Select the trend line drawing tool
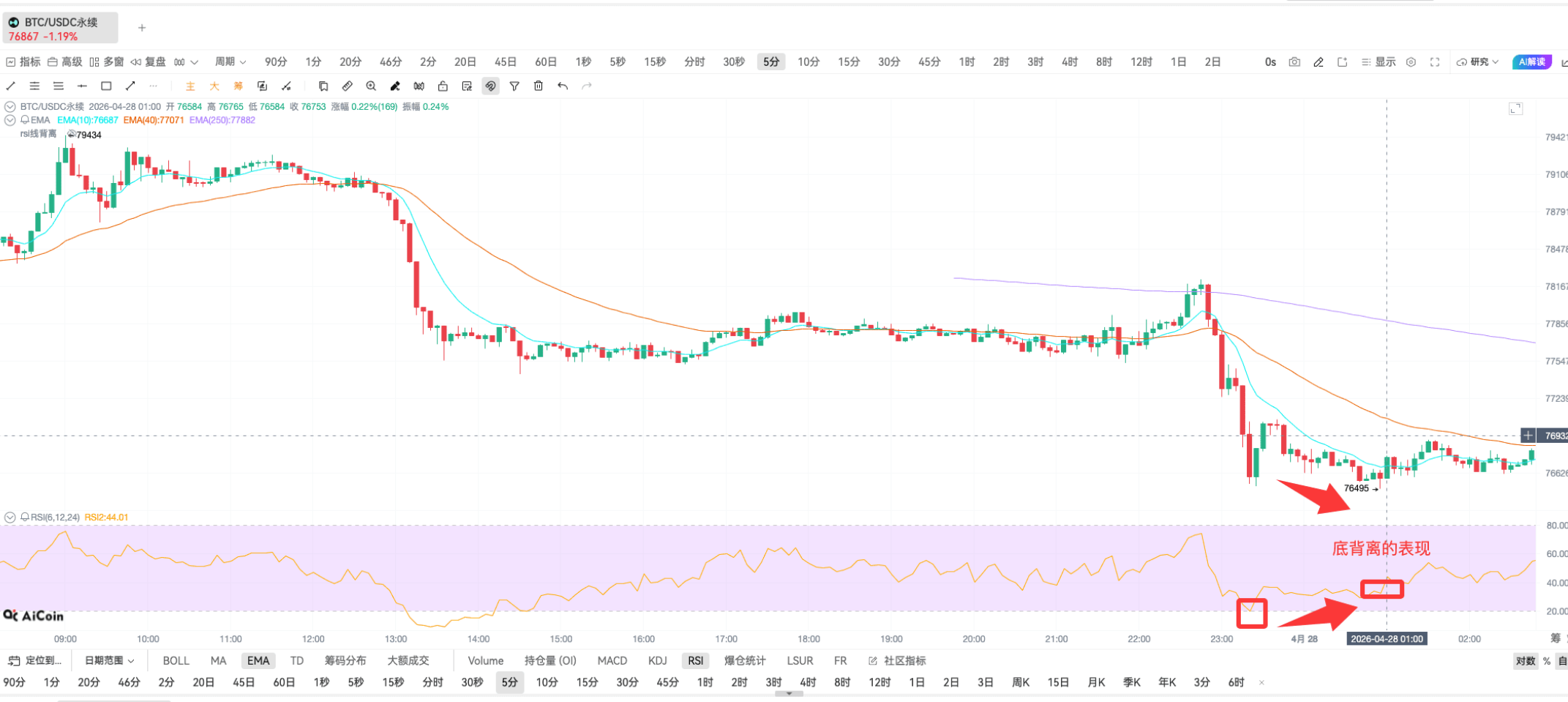The width and height of the screenshot is (1568, 702). point(10,86)
